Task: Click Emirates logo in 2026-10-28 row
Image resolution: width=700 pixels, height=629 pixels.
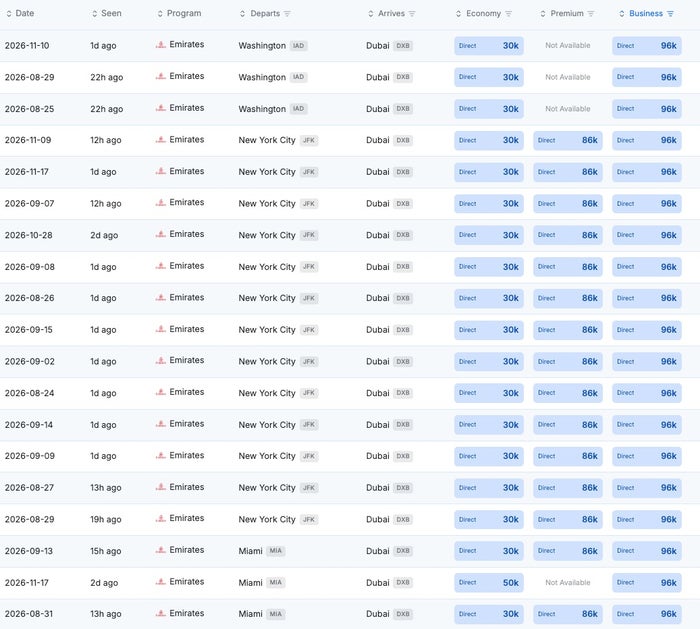Action: click(161, 234)
